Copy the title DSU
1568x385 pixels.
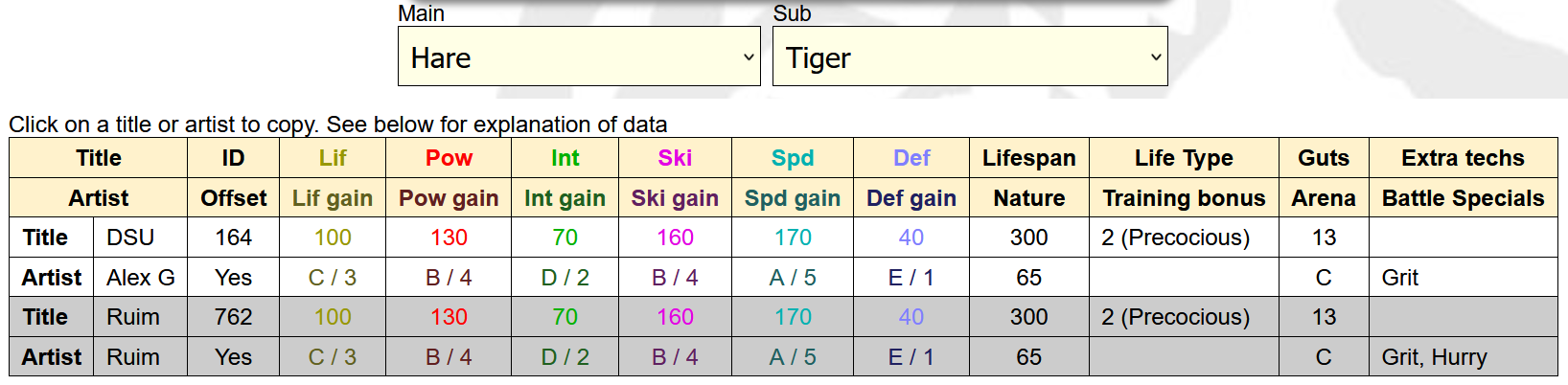[x=130, y=238]
